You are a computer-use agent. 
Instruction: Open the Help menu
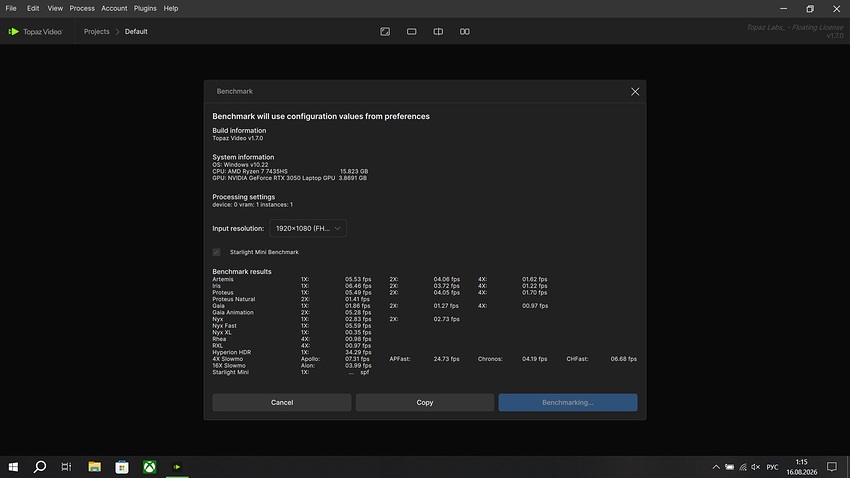tap(171, 8)
